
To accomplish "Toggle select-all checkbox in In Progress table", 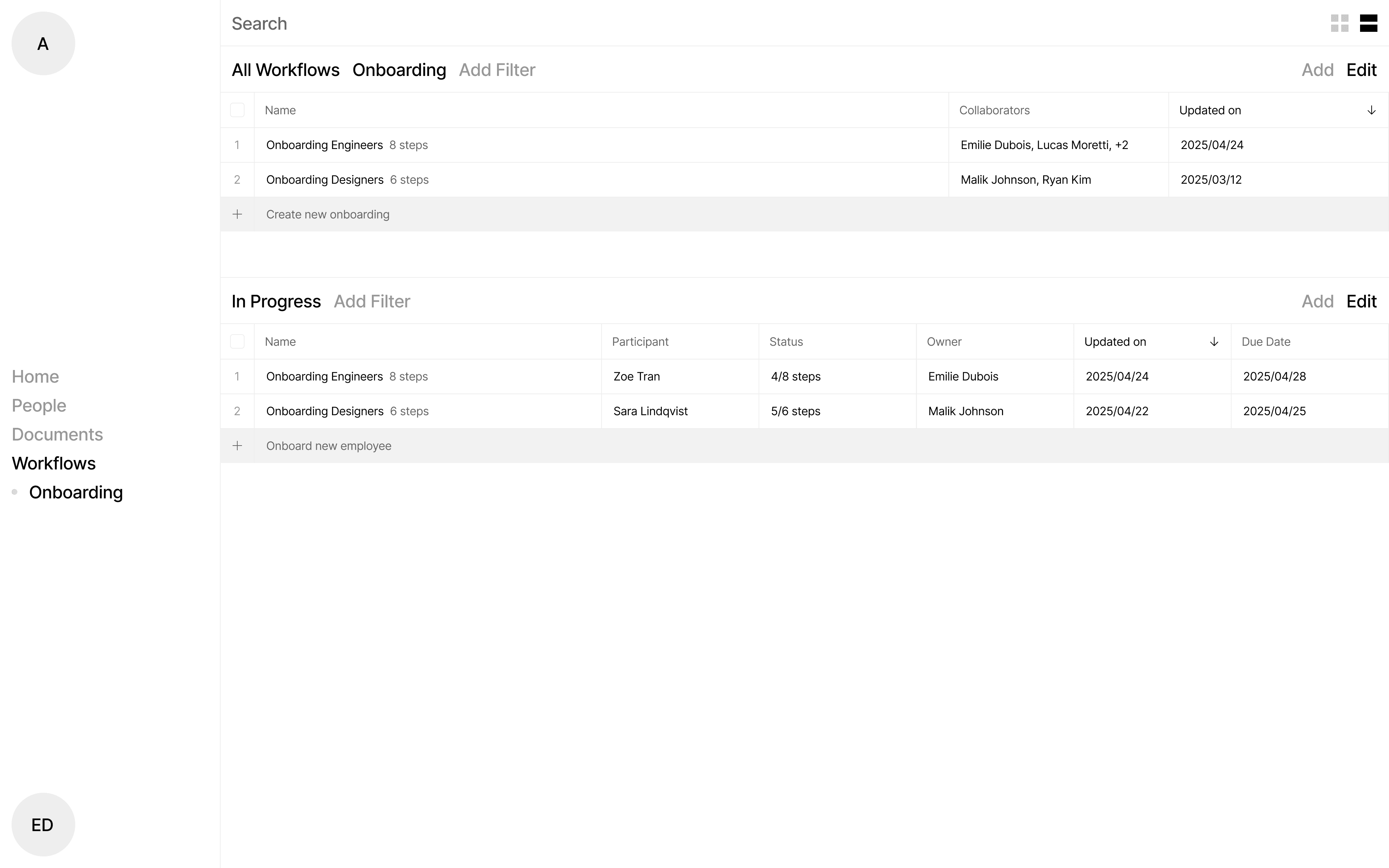I will 237,341.
